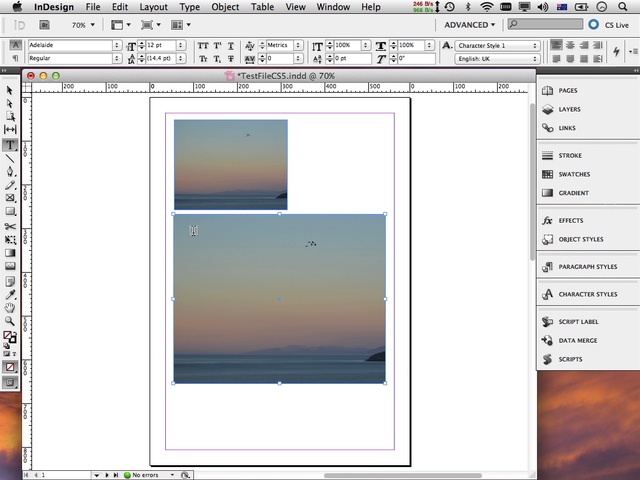The image size is (640, 480).
Task: Open the Wi-Fi status menu
Action: [487, 7]
